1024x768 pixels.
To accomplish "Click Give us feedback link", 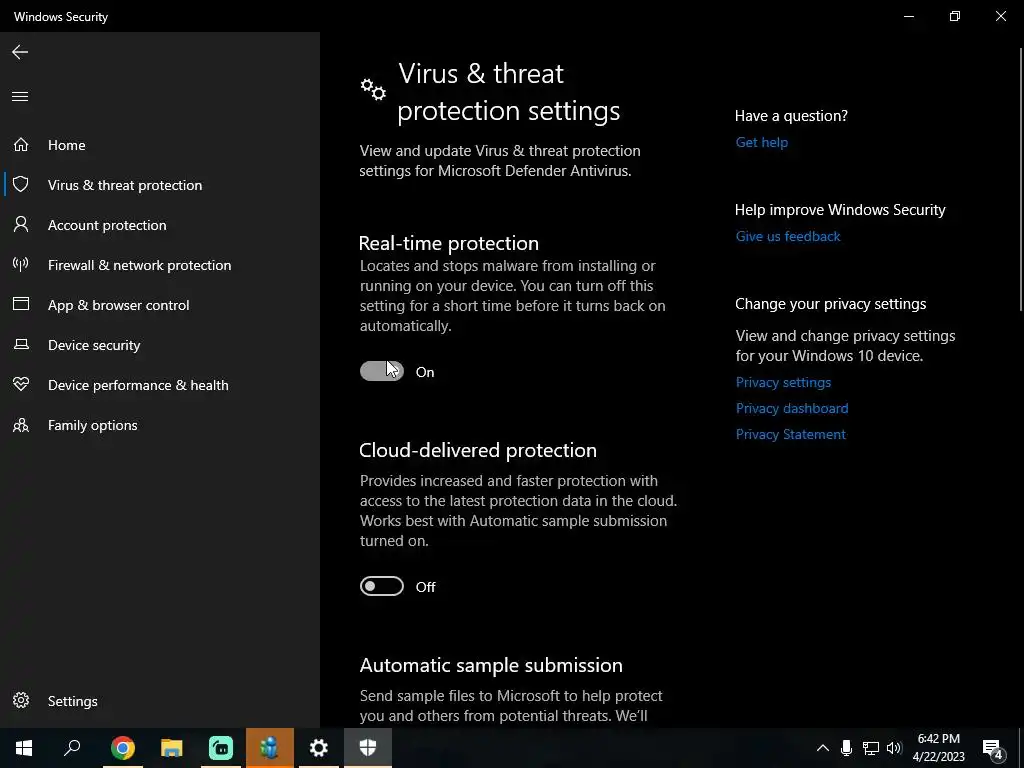I will click(788, 236).
